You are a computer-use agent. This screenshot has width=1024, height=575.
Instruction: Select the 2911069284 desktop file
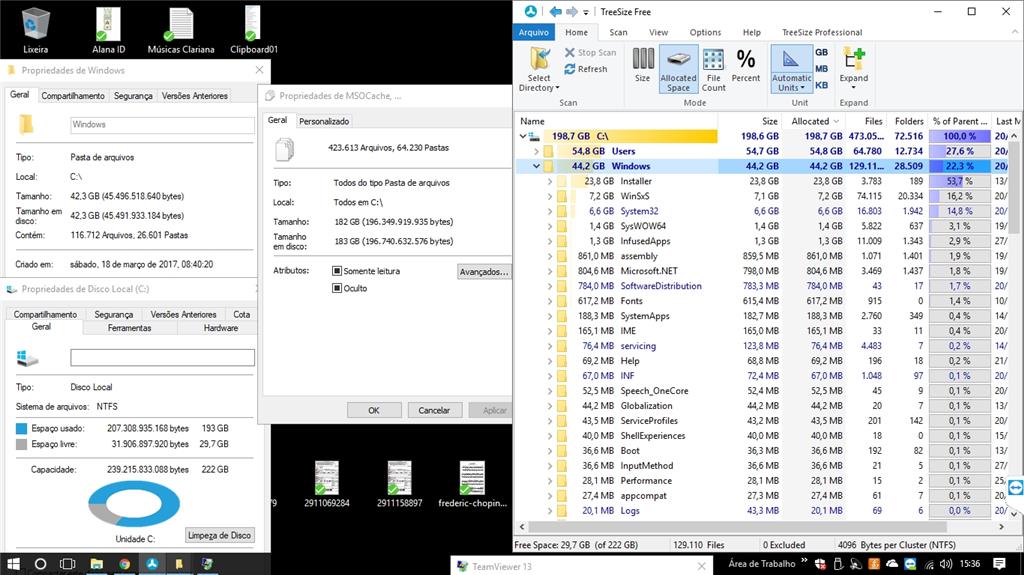click(x=327, y=484)
